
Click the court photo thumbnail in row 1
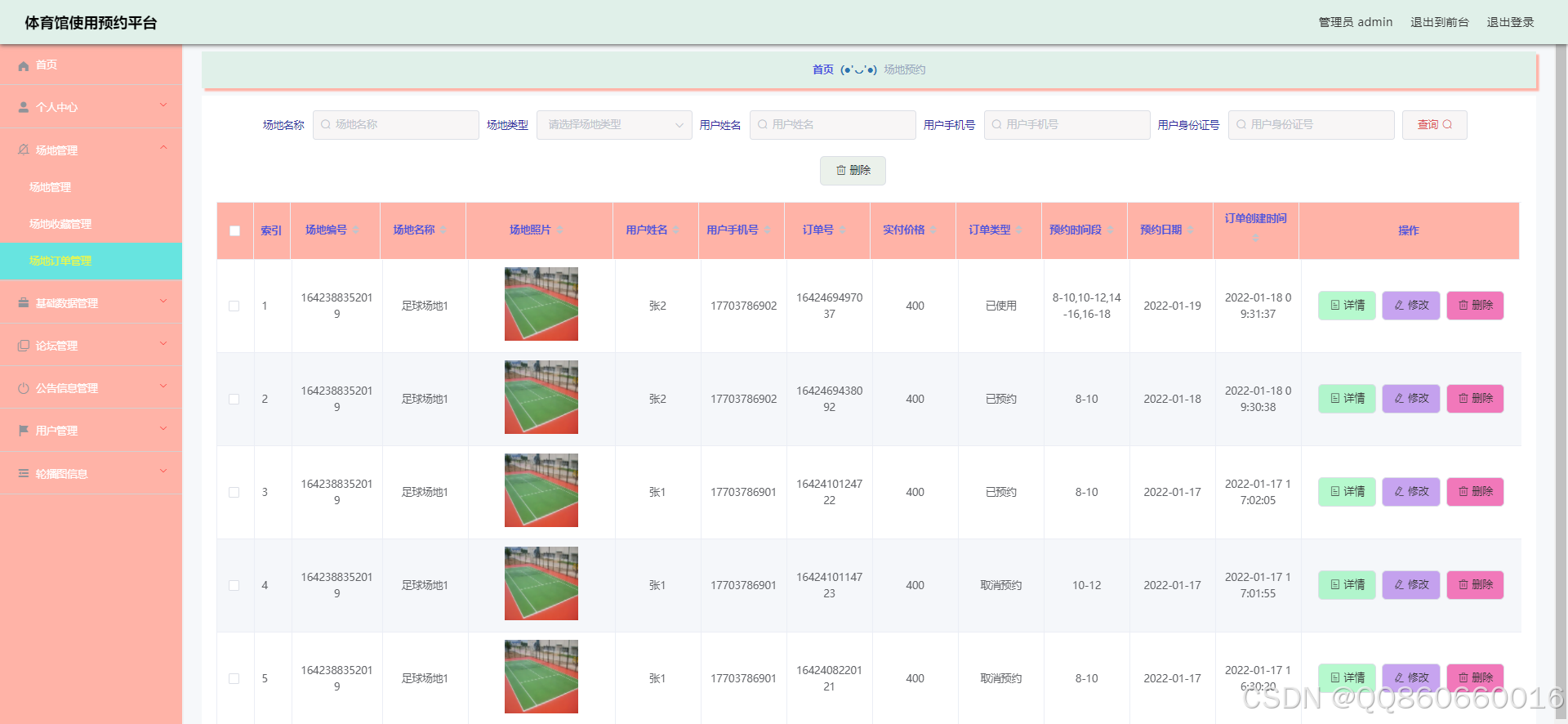(541, 304)
